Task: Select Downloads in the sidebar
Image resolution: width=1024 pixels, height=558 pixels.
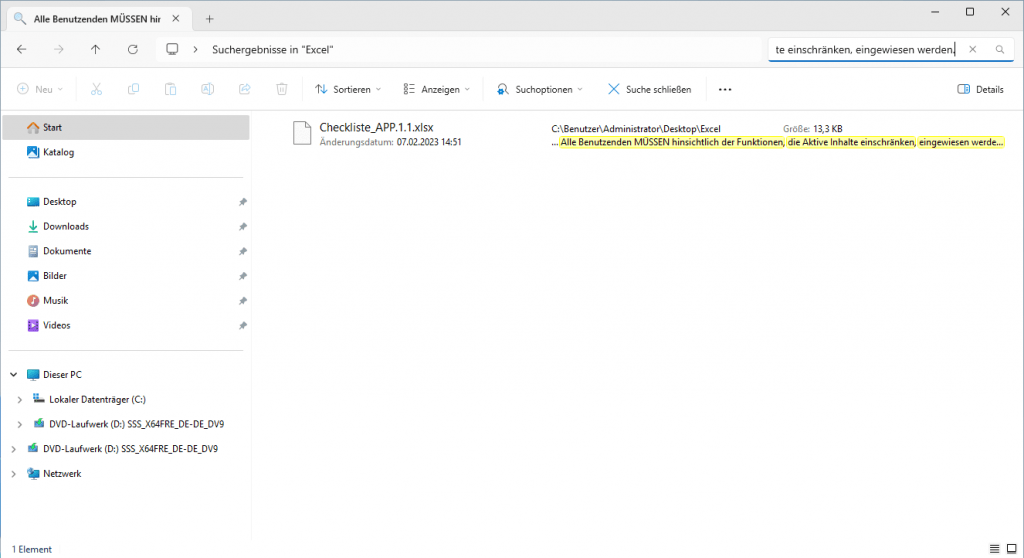Action: tap(66, 226)
